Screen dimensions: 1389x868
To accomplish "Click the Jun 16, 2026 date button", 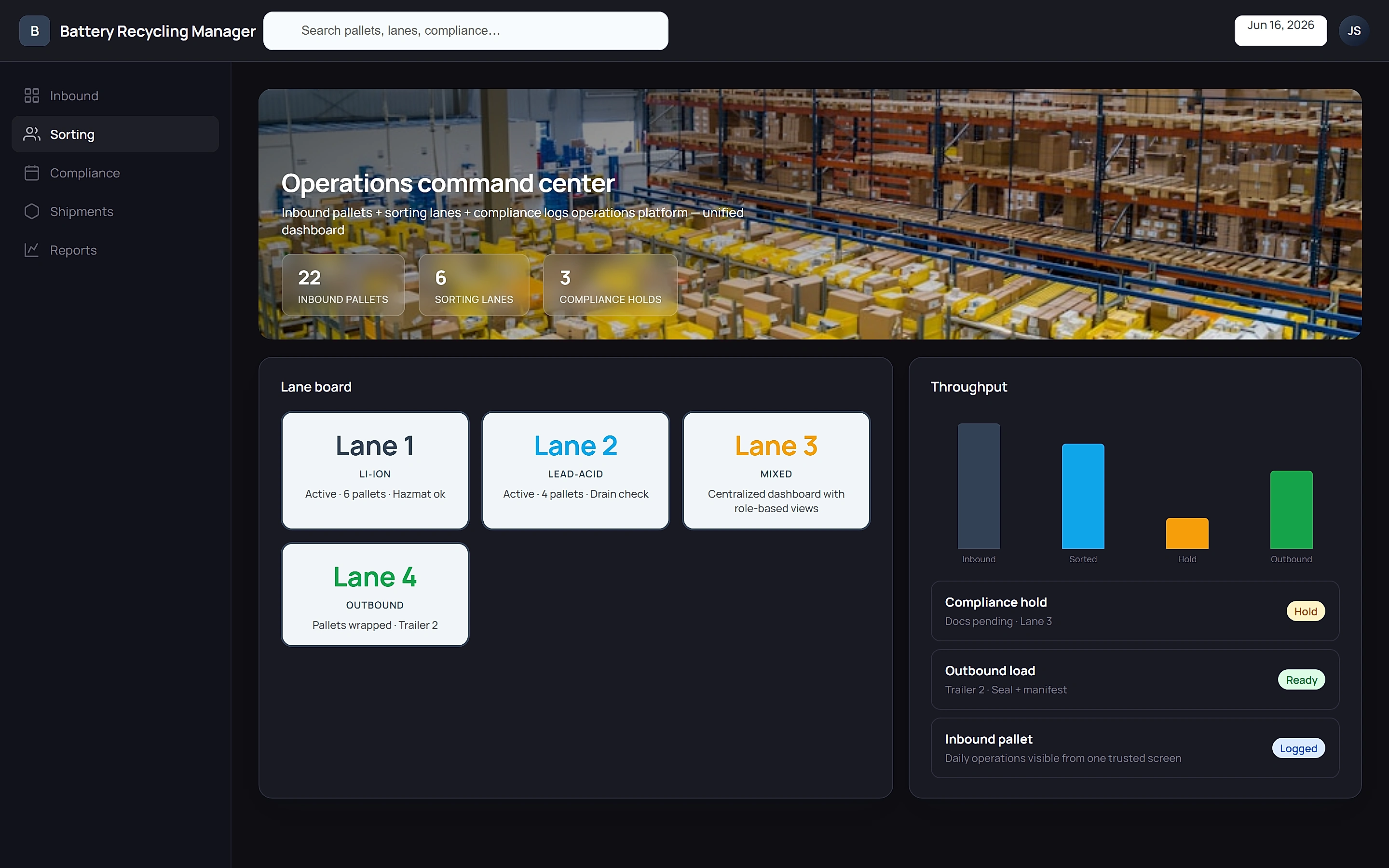I will click(x=1280, y=30).
